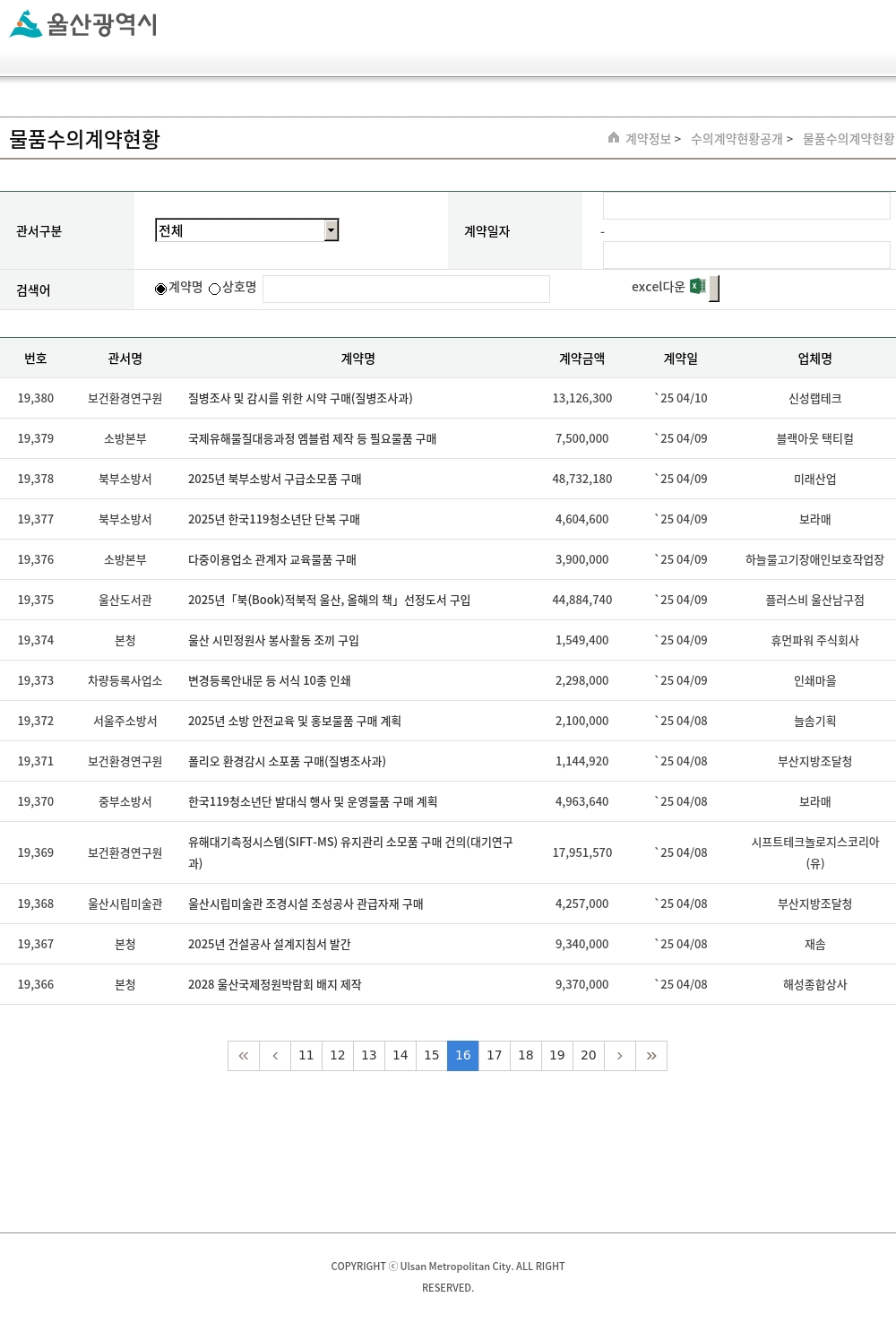This screenshot has height=1323, width=896.
Task: Click the contract start date field
Action: (x=746, y=205)
